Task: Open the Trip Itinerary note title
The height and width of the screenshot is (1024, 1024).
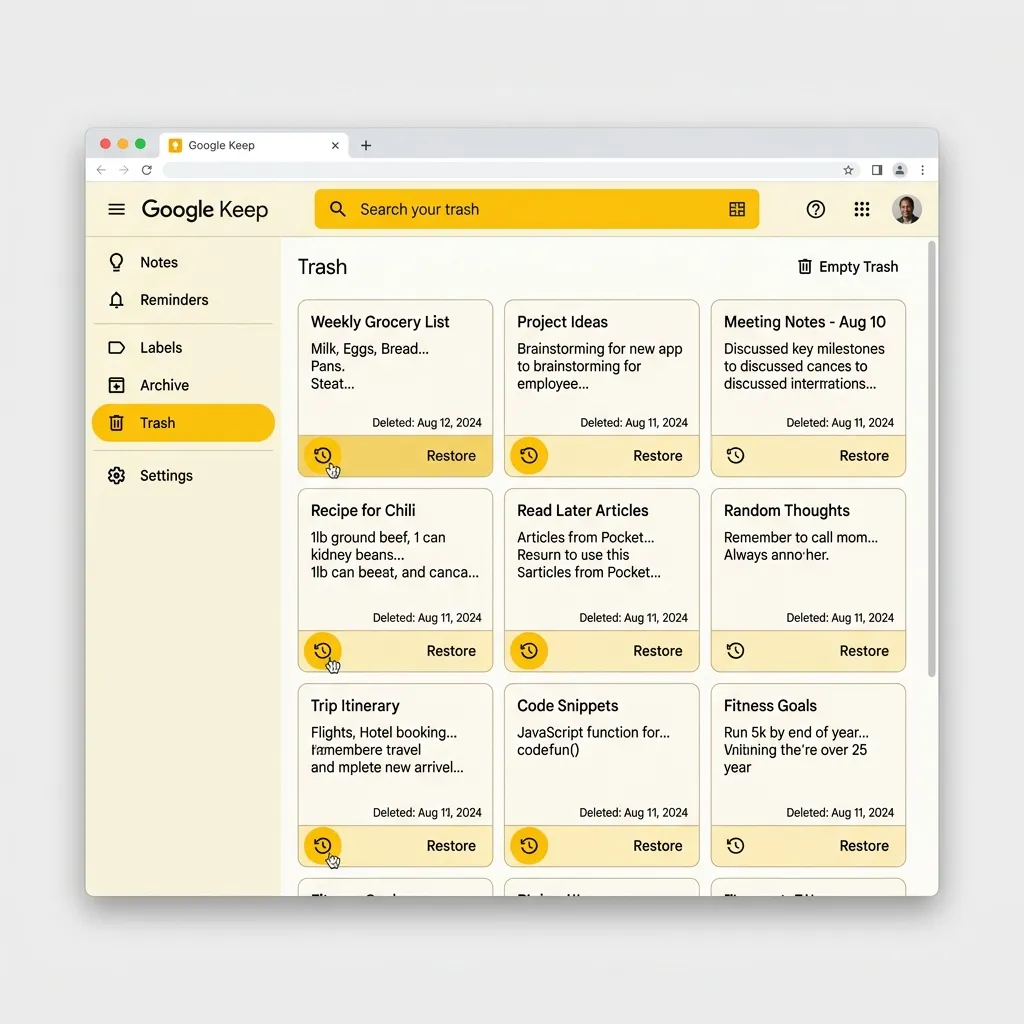Action: [355, 706]
